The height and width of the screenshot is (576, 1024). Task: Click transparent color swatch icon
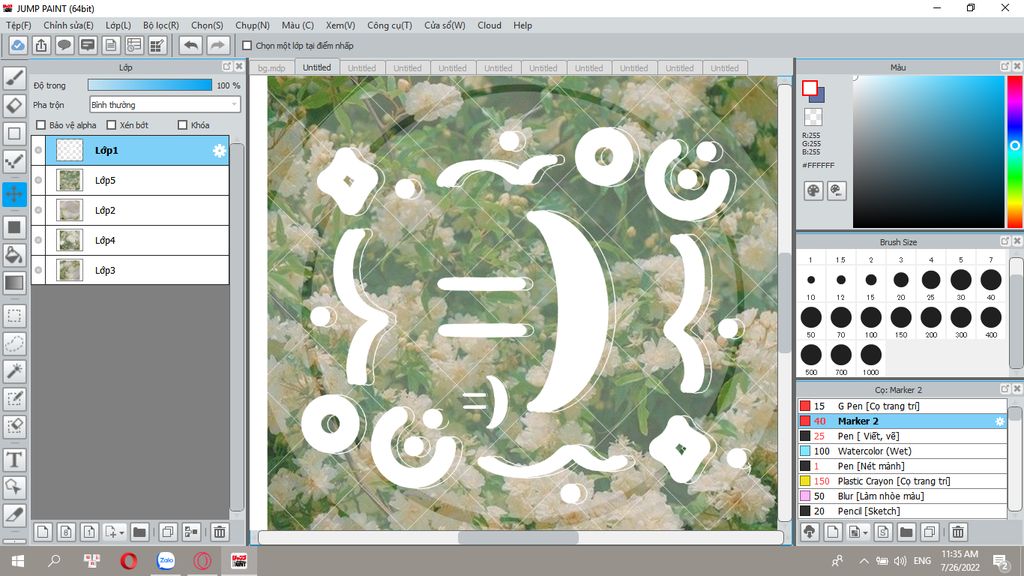(x=813, y=118)
